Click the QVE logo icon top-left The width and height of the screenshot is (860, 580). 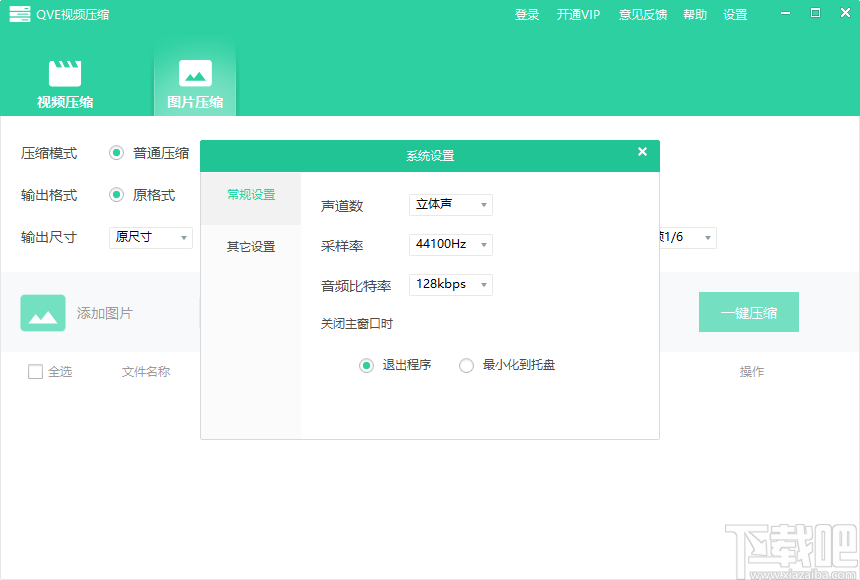point(19,14)
